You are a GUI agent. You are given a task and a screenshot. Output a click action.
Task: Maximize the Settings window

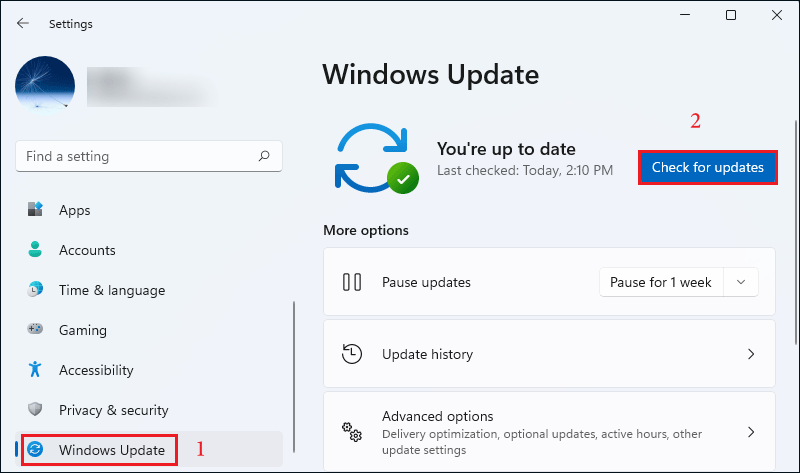click(x=731, y=15)
